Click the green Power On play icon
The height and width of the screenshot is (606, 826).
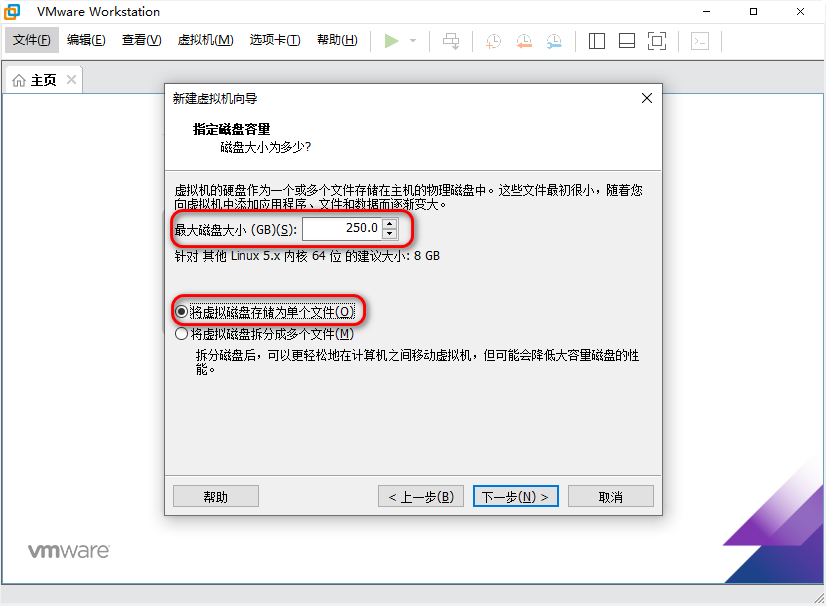391,41
